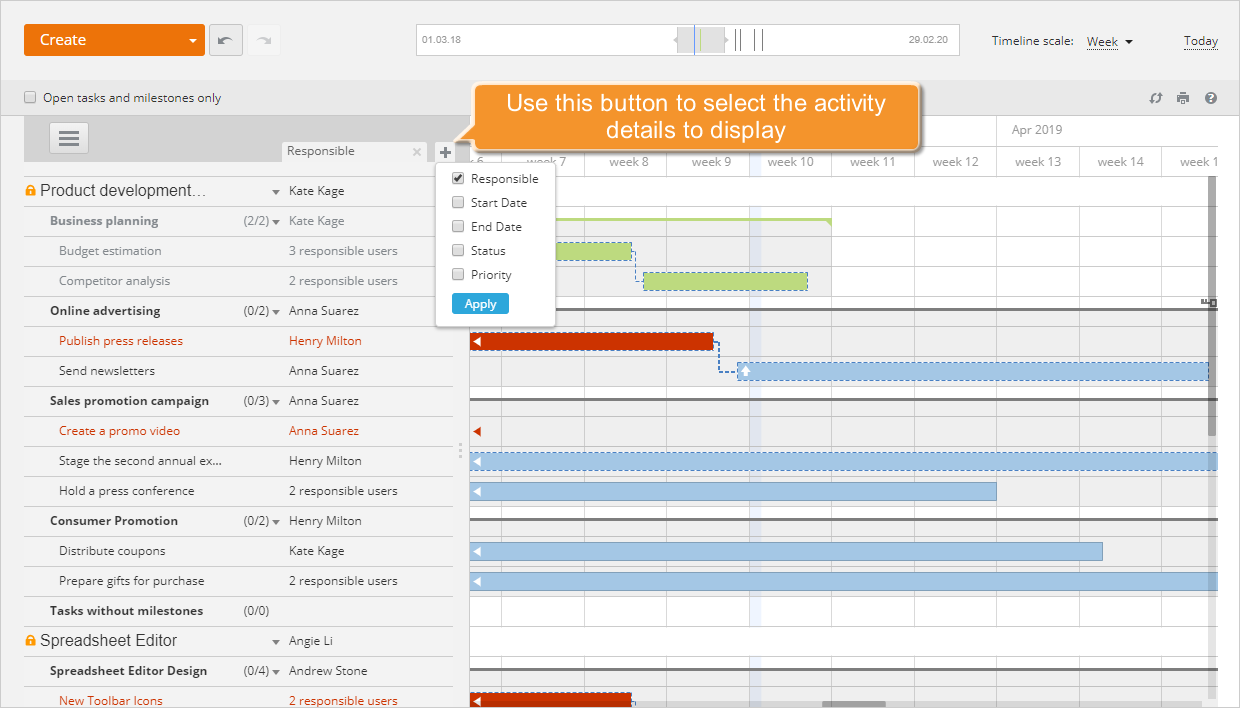This screenshot has width=1240, height=708.
Task: Enable the Start Date checkbox
Action: [457, 202]
